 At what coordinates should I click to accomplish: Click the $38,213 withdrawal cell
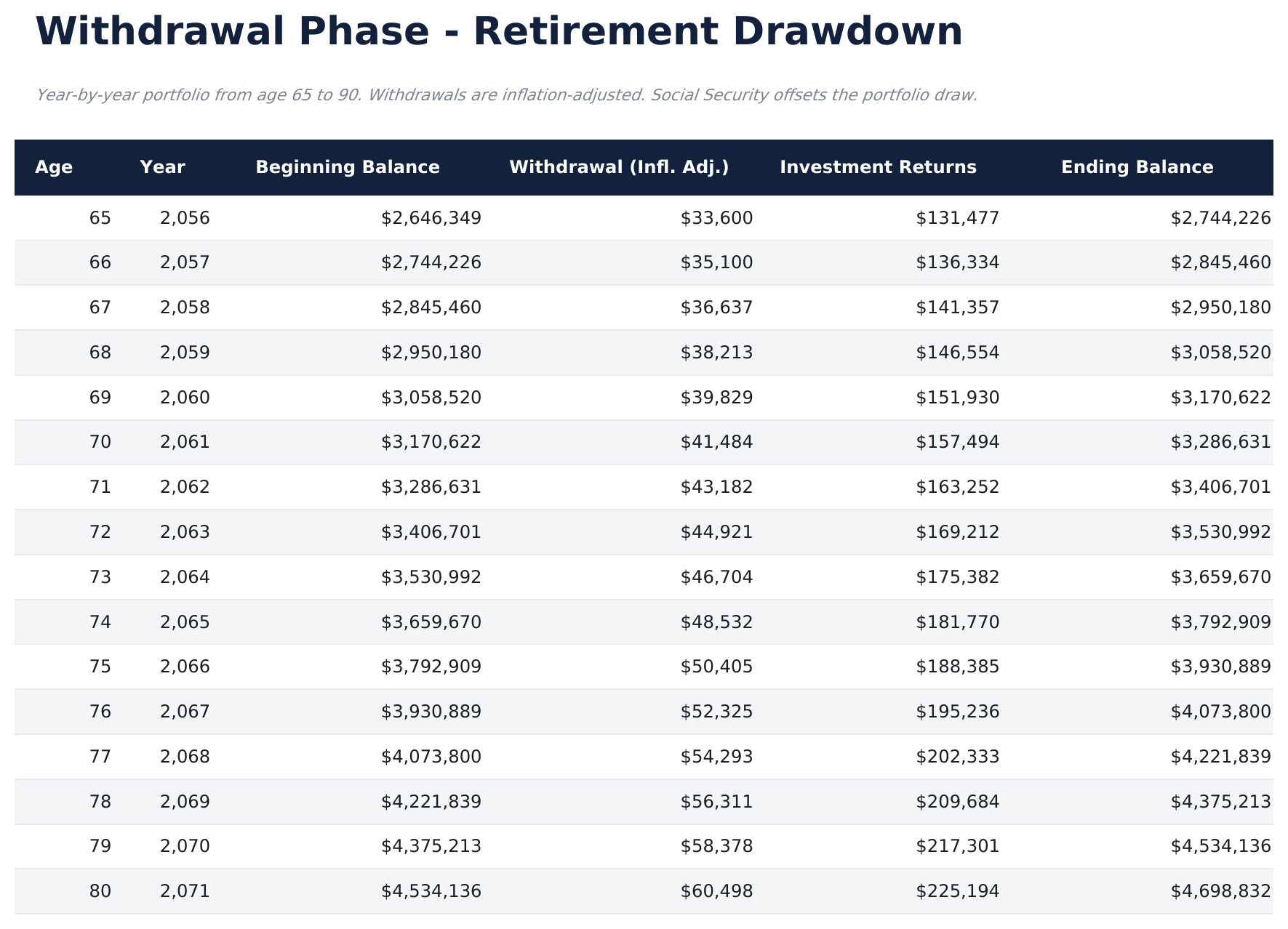click(x=716, y=353)
